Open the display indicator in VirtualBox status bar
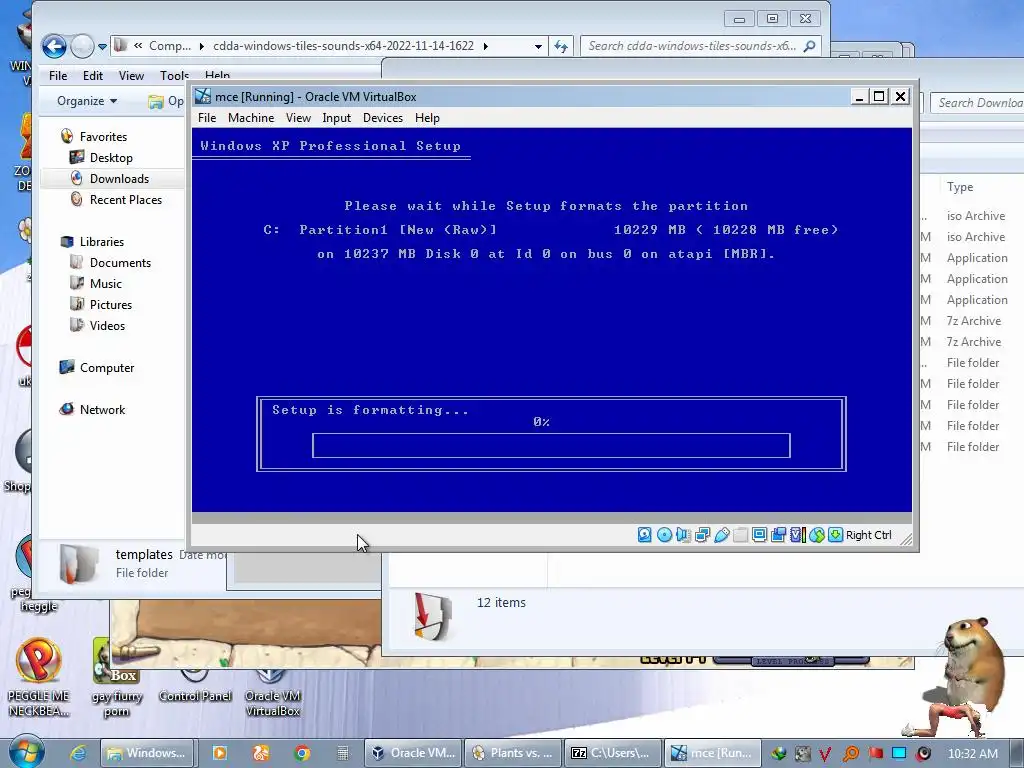 coord(760,535)
